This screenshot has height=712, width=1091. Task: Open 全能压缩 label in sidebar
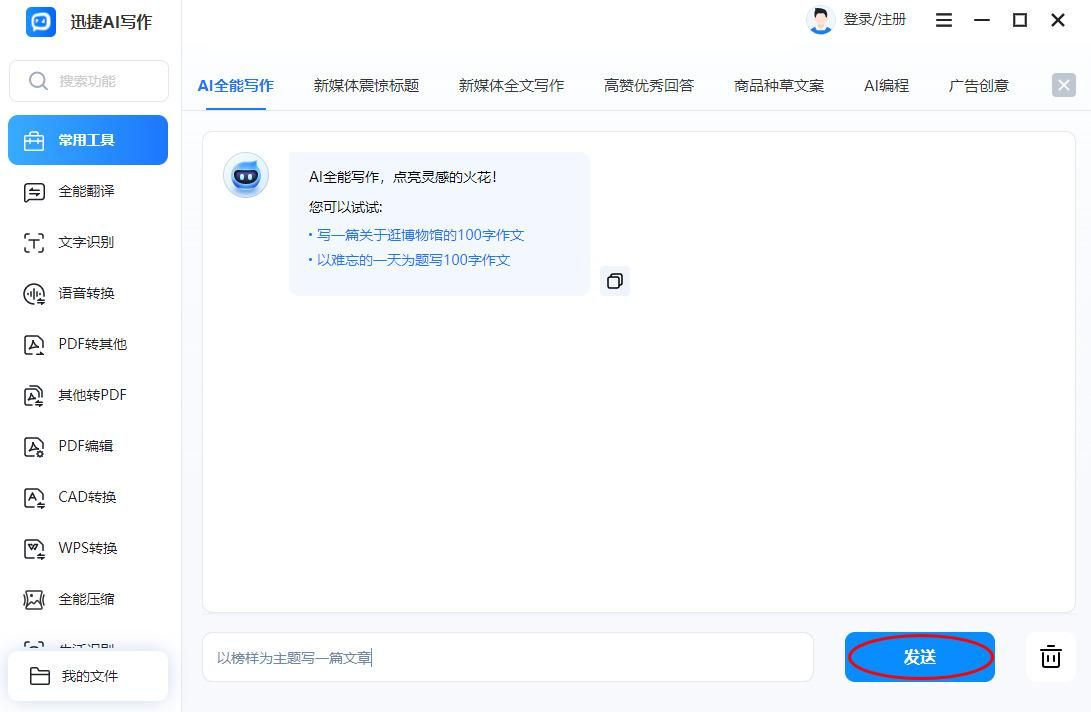(x=86, y=599)
